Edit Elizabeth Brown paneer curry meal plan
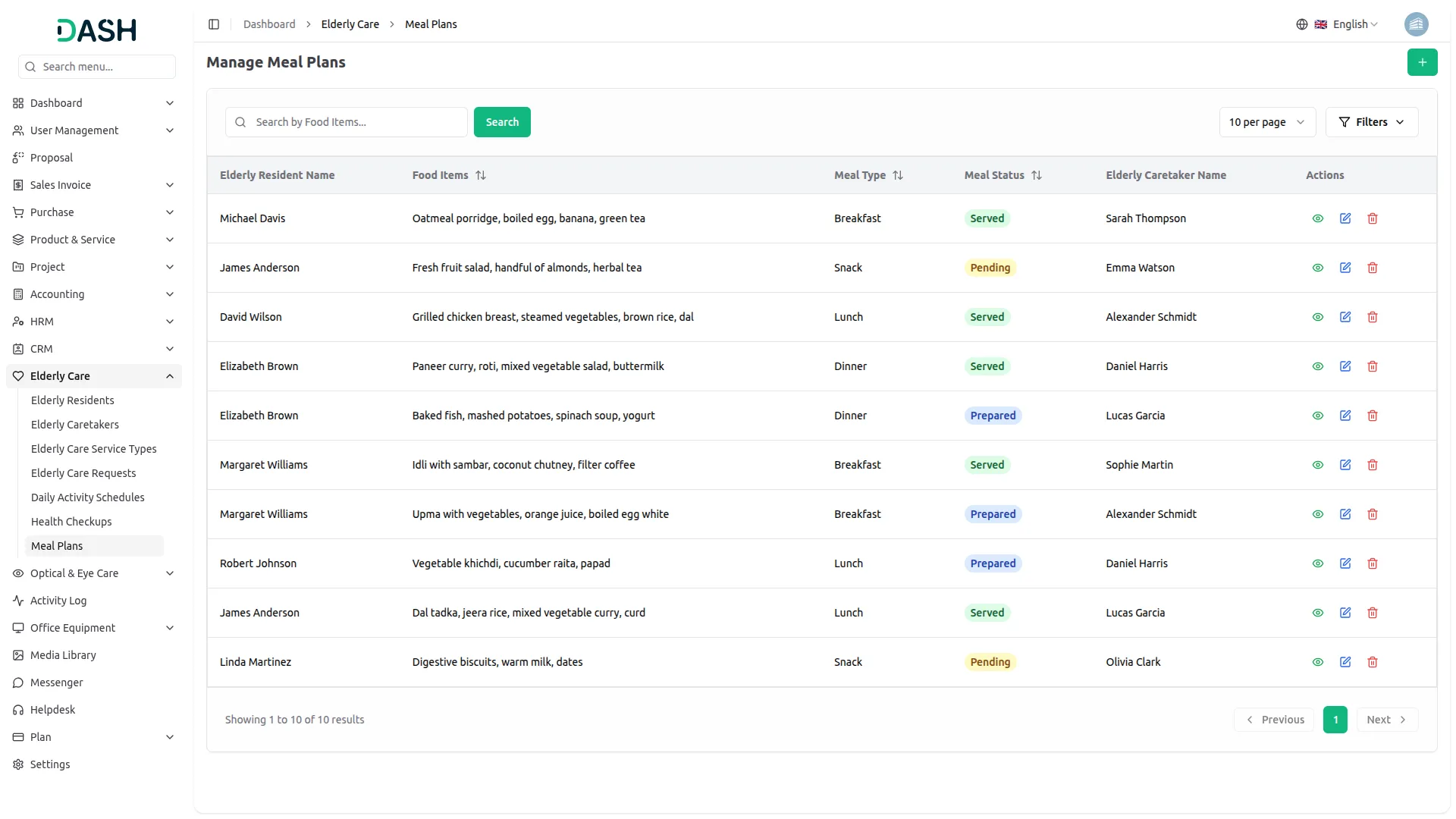The height and width of the screenshot is (819, 1456). 1345,366
